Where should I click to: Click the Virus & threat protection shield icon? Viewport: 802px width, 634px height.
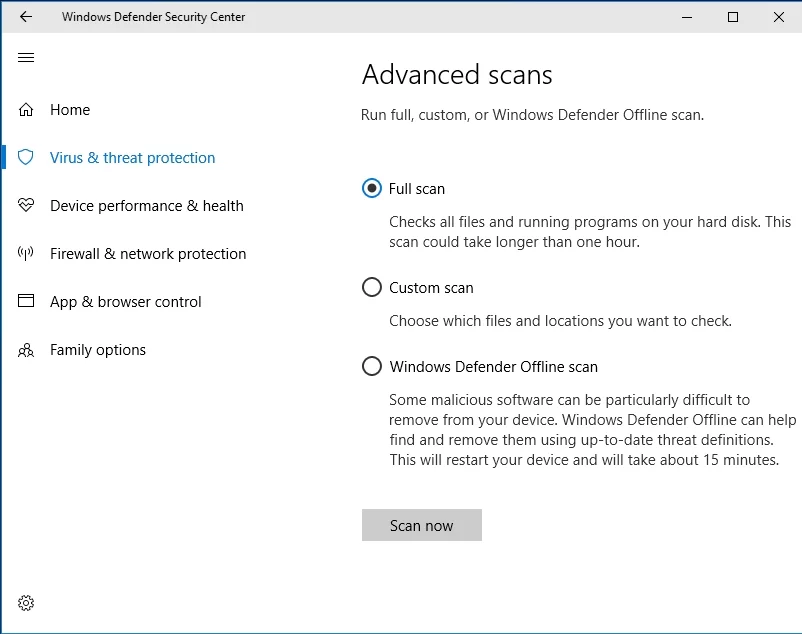(x=26, y=158)
